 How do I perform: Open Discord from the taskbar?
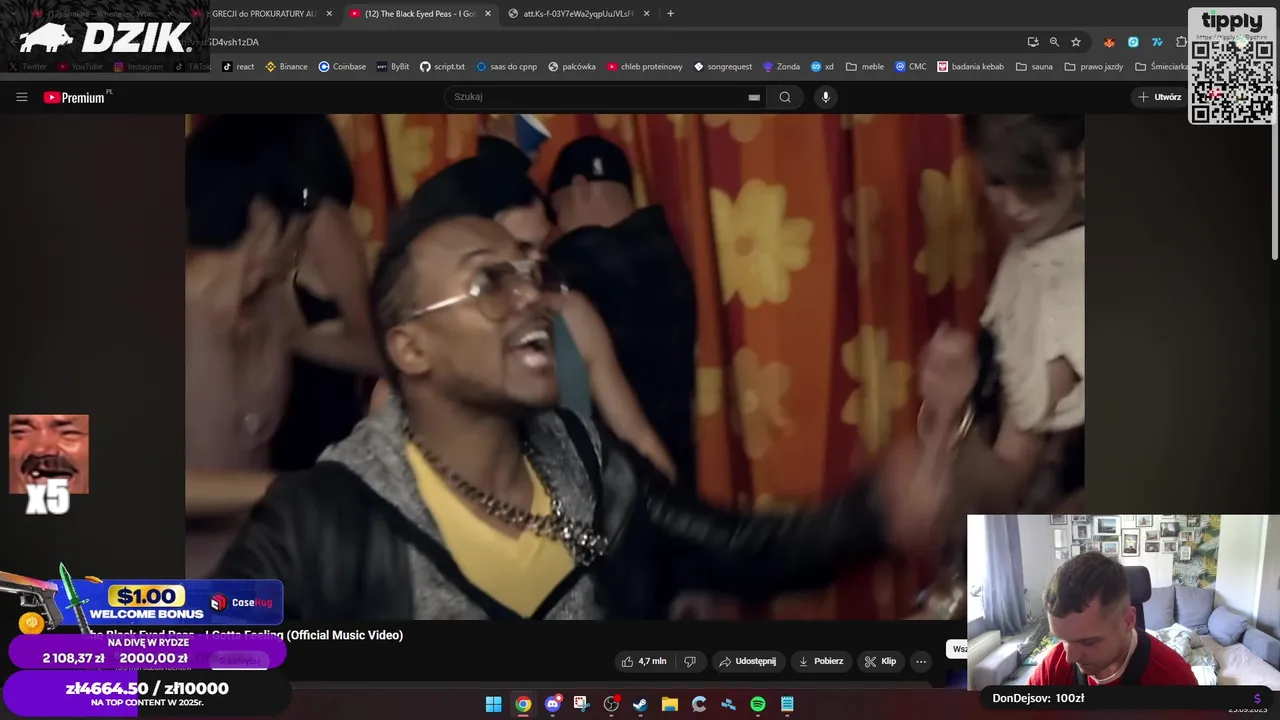point(552,704)
